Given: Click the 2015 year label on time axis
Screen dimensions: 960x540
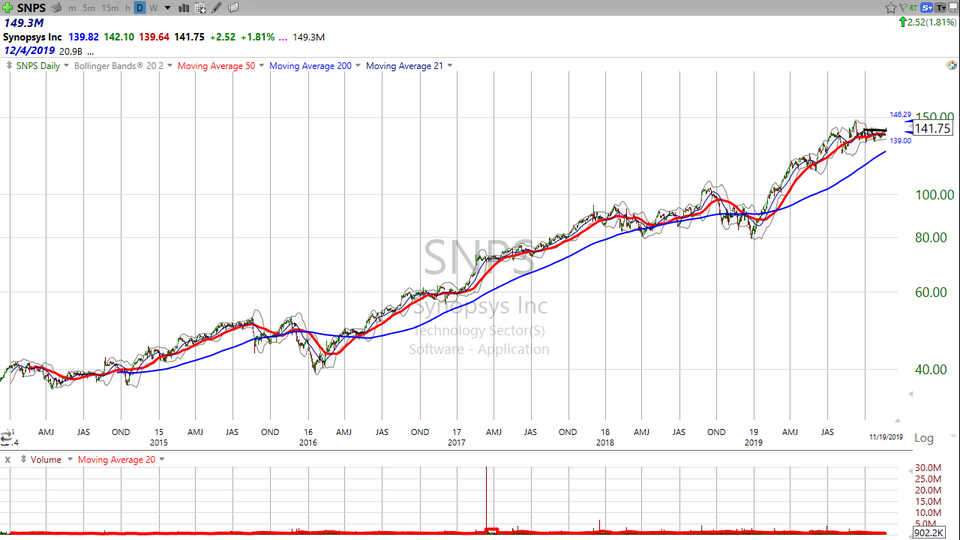Looking at the screenshot, I should pyautogui.click(x=159, y=442).
